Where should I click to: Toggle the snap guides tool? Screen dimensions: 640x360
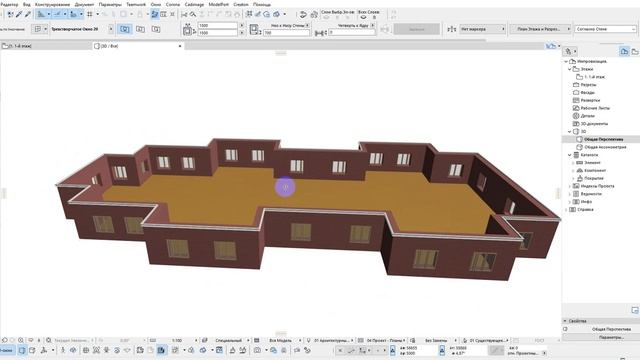(57, 14)
